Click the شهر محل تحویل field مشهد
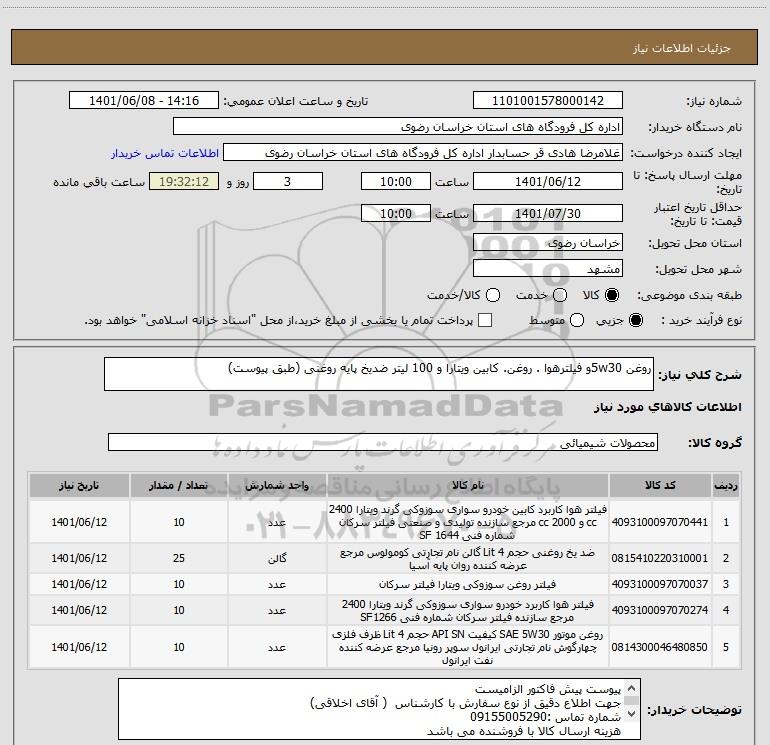The height and width of the screenshot is (745, 770). pyautogui.click(x=548, y=269)
